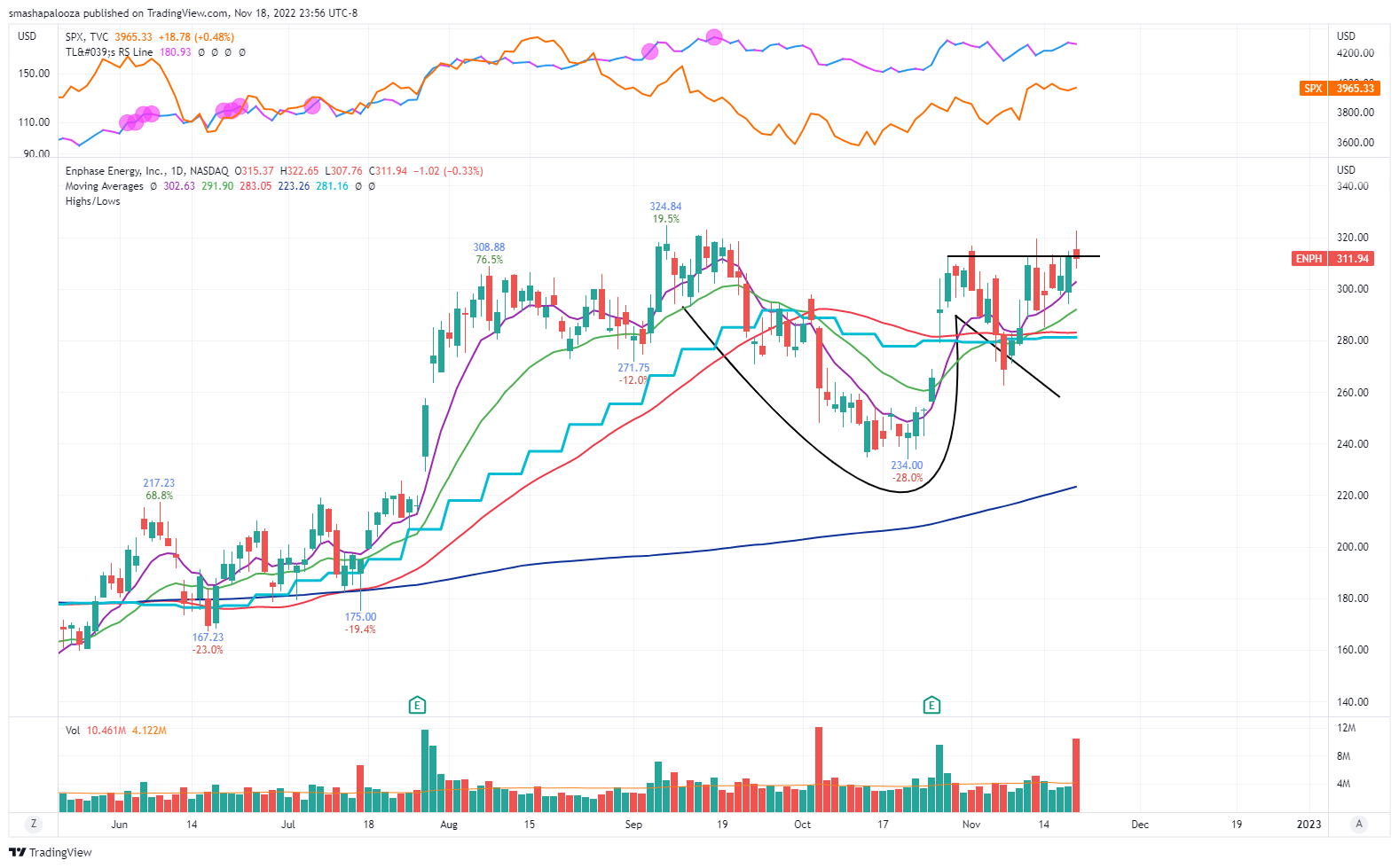Screen dimensions: 1399x868
Task: Click the SPX price 3965.33 in legend
Action: point(133,37)
